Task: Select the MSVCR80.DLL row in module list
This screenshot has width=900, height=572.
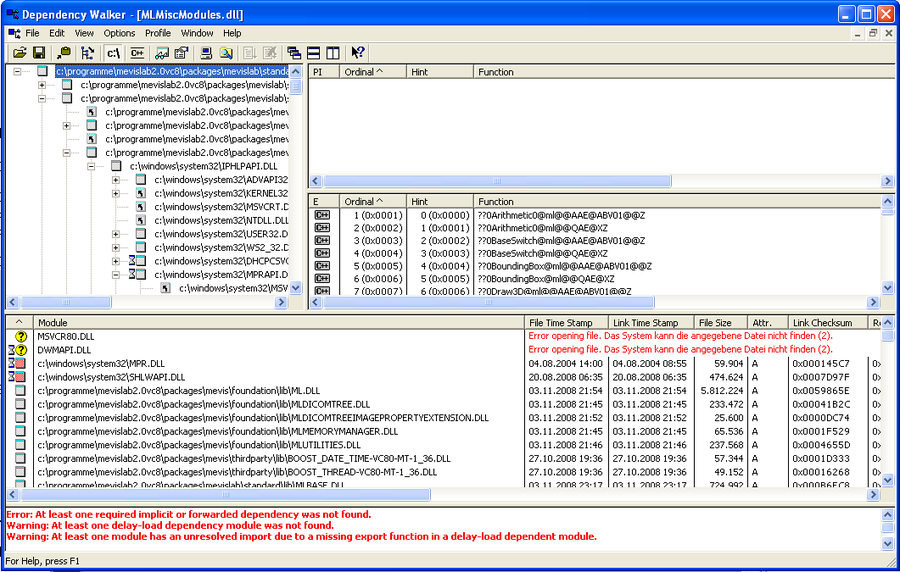Action: coord(64,337)
